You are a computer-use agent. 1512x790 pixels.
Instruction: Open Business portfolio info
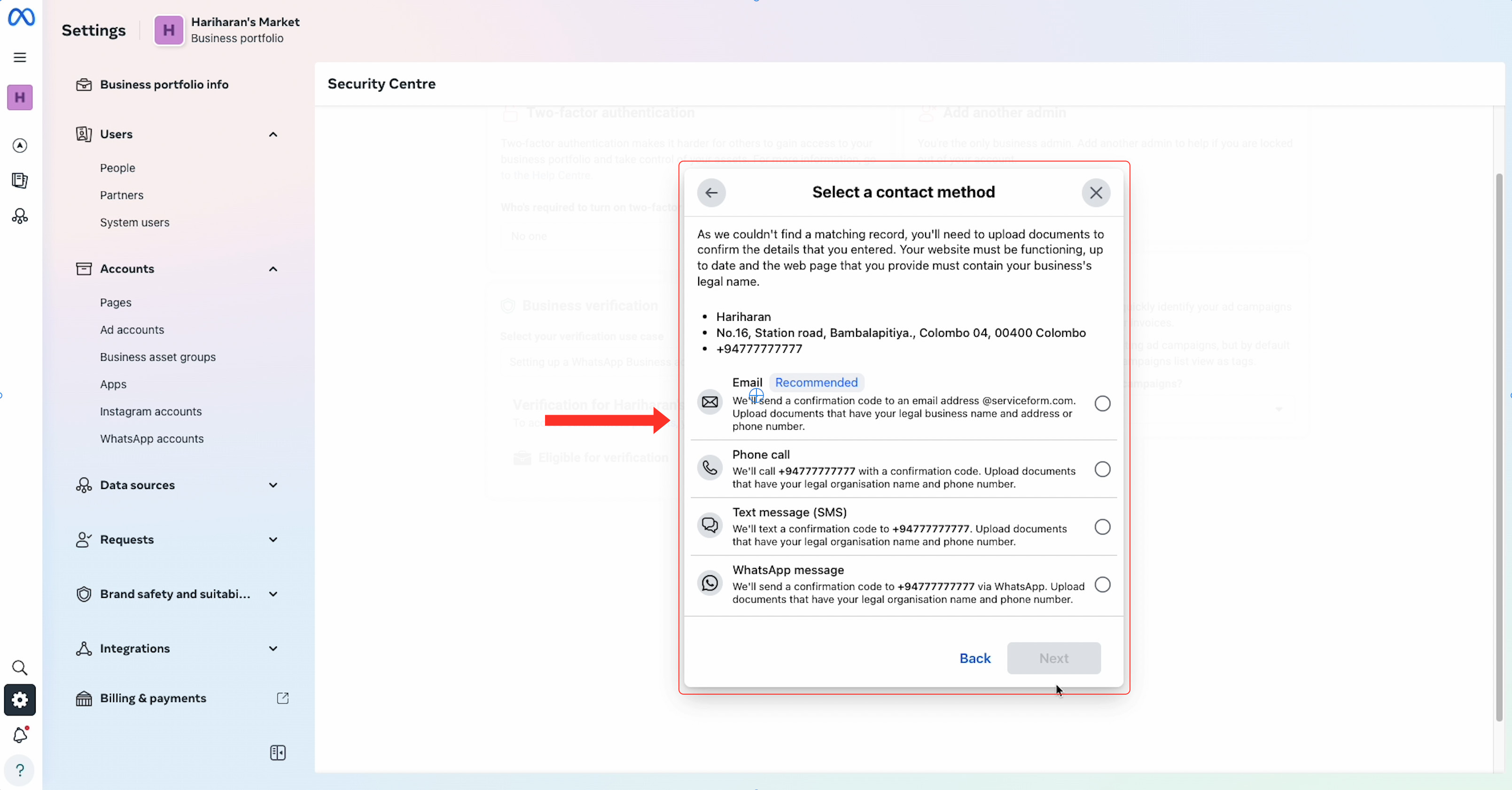coord(164,85)
